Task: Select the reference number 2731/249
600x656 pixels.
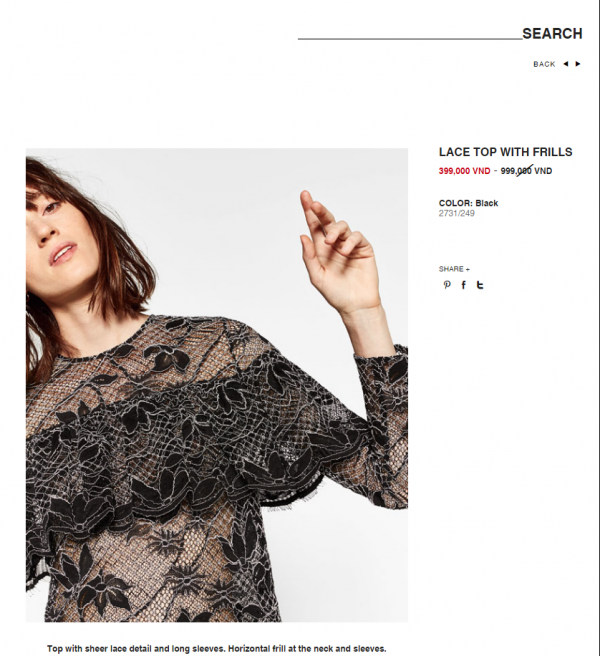Action: tap(456, 213)
